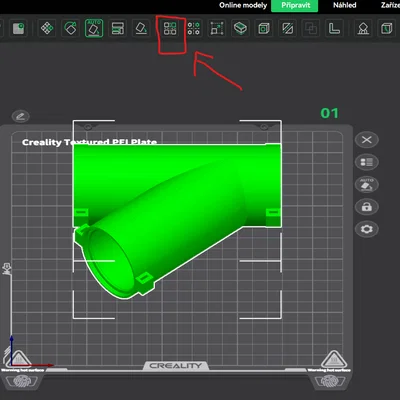The height and width of the screenshot is (400, 400).
Task: Select the Move tool with four arrows
Action: [47, 28]
